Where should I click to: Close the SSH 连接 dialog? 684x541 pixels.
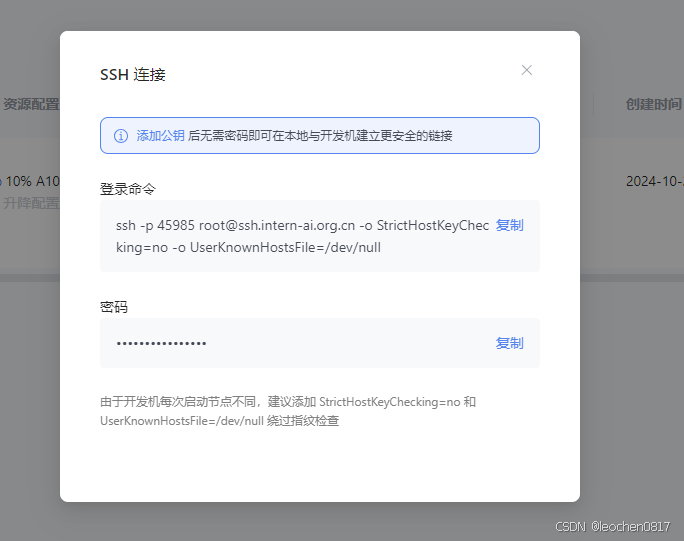tap(527, 70)
